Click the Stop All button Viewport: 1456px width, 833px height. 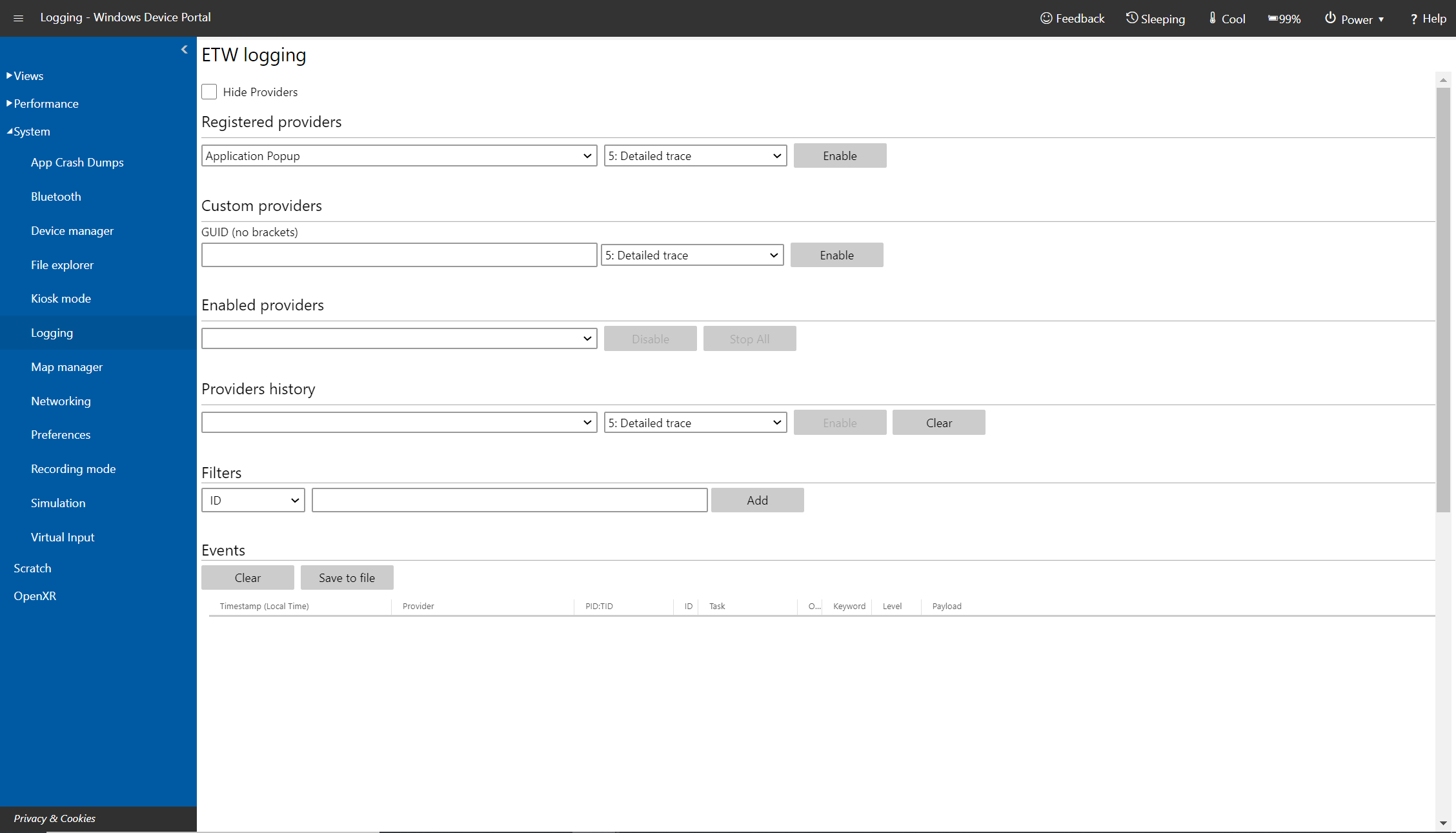(x=750, y=338)
